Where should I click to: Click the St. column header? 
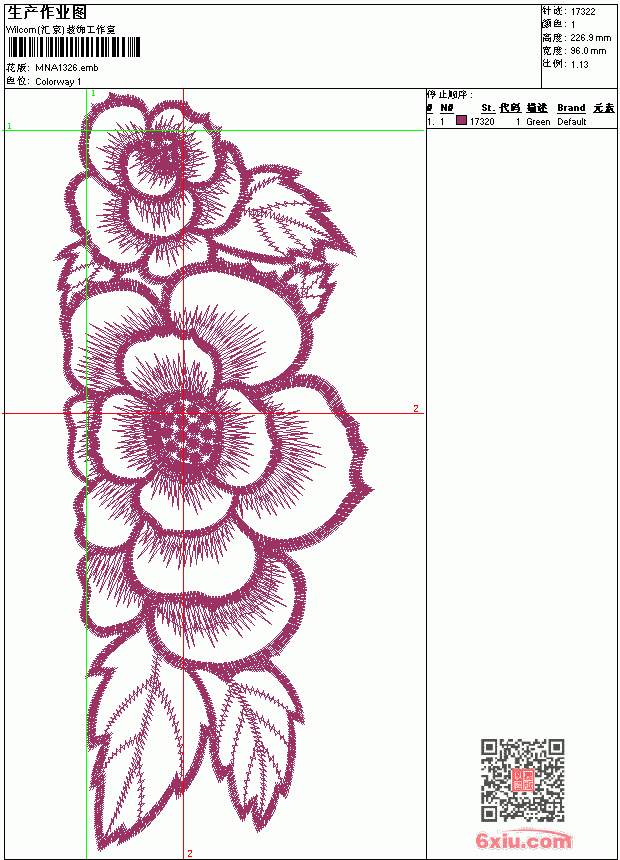click(488, 108)
